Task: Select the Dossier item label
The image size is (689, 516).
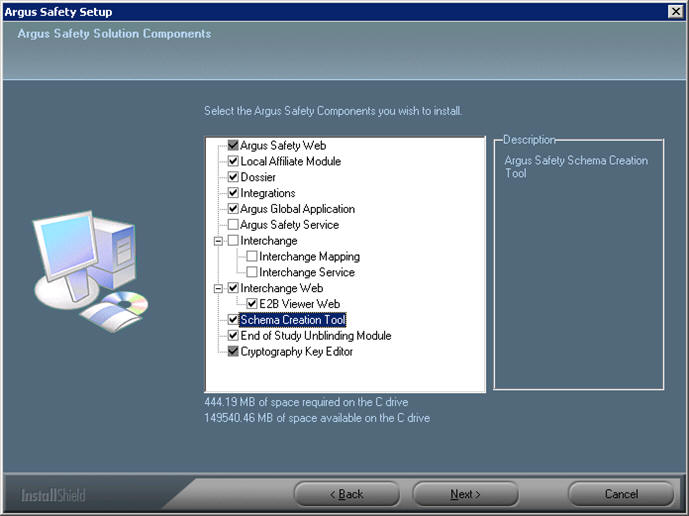Action: tap(258, 177)
